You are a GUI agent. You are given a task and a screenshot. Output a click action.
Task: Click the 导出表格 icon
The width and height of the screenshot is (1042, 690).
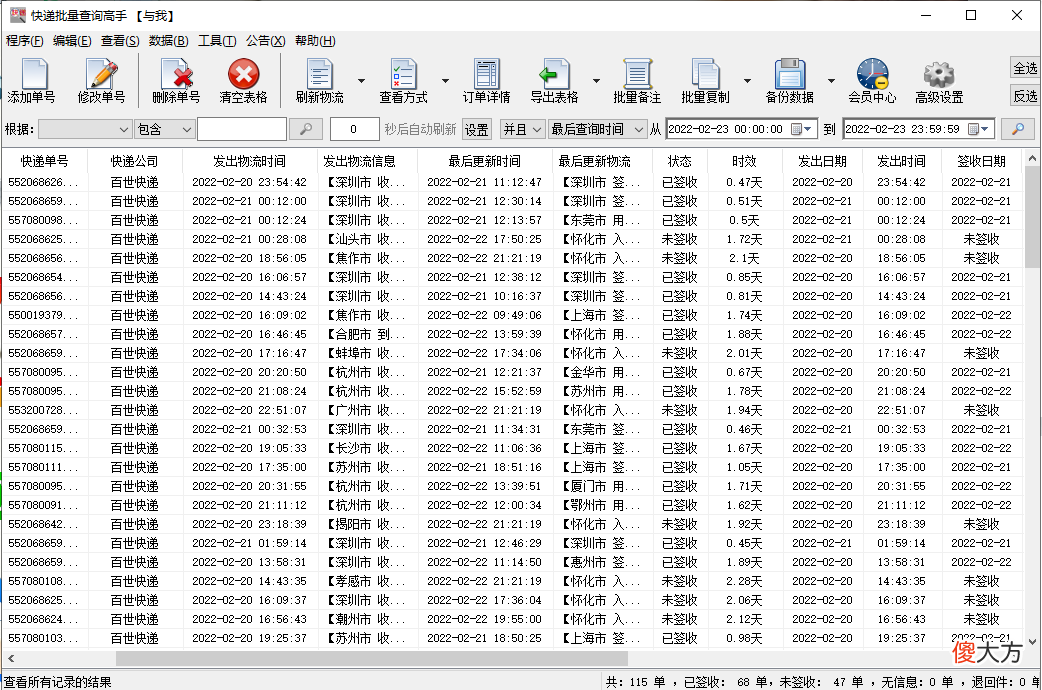pyautogui.click(x=554, y=80)
